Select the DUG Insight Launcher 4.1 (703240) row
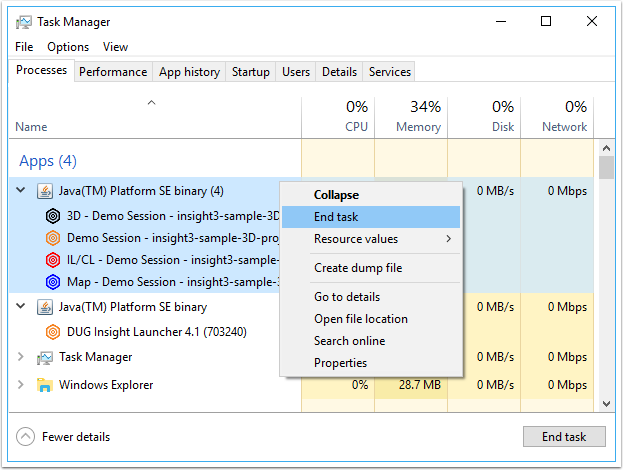 (157, 332)
